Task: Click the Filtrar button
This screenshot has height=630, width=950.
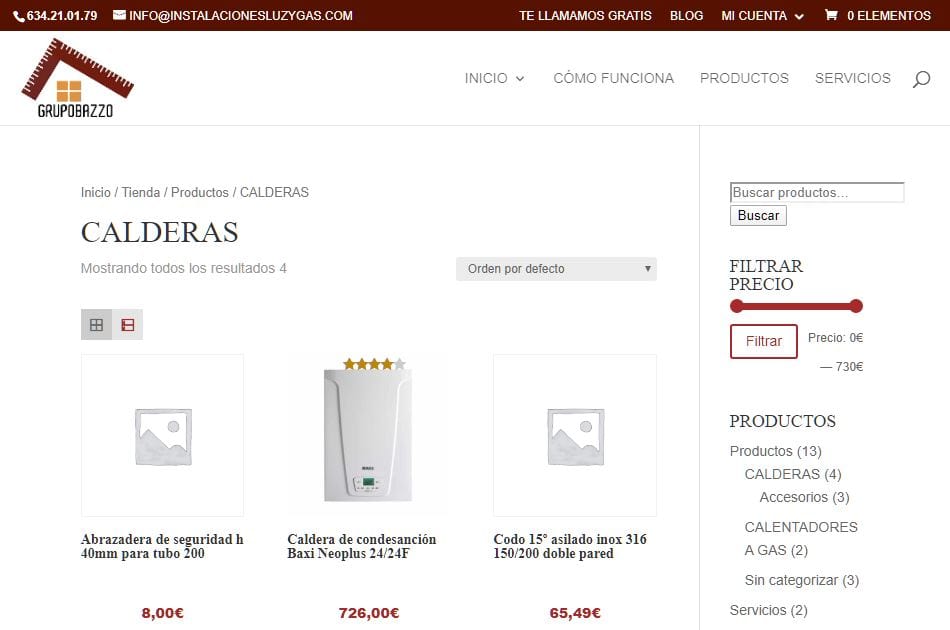Action: click(763, 341)
